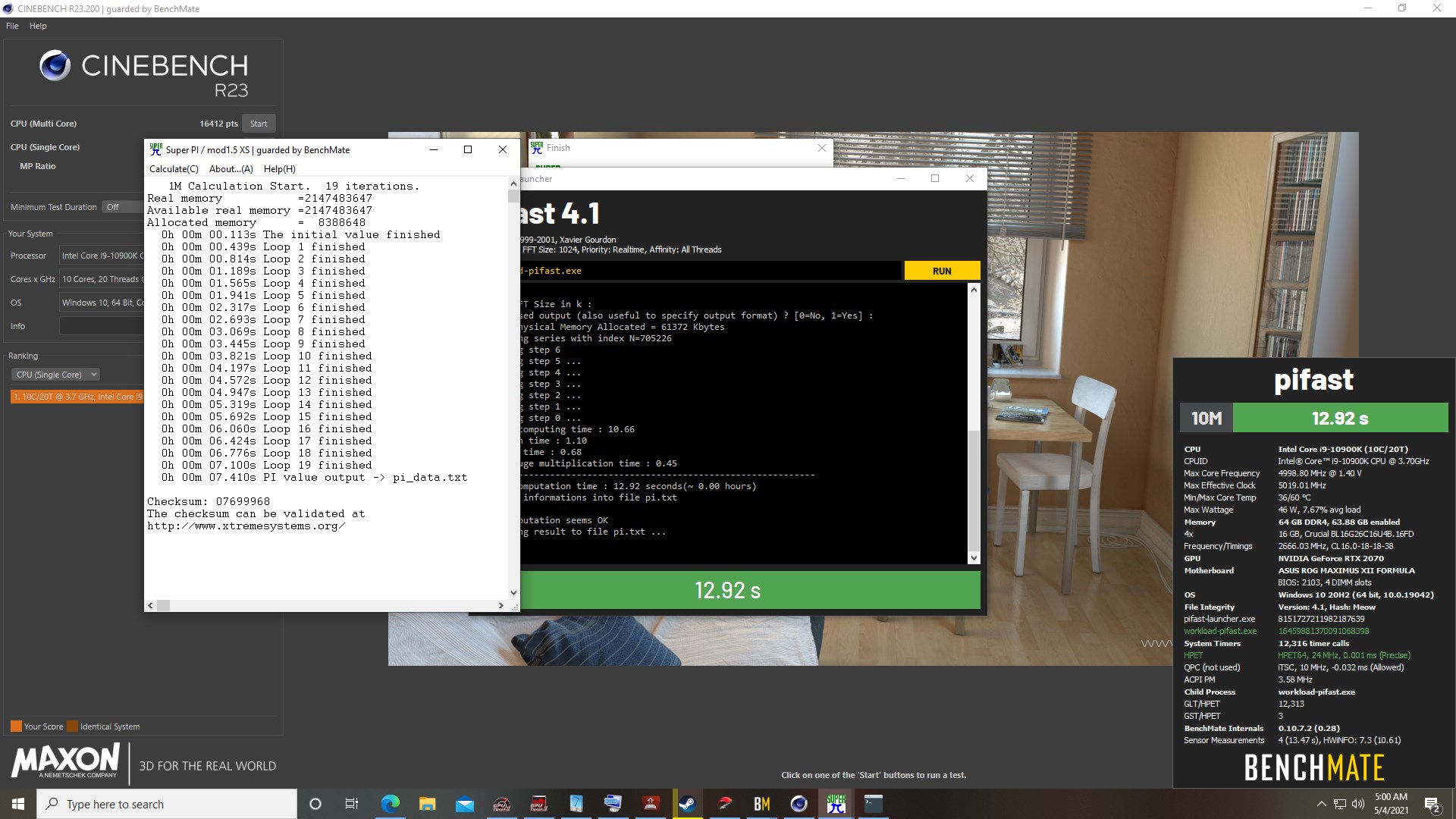Click pifast console scrollbar up arrow
Image resolution: width=1456 pixels, height=819 pixels.
click(x=974, y=290)
